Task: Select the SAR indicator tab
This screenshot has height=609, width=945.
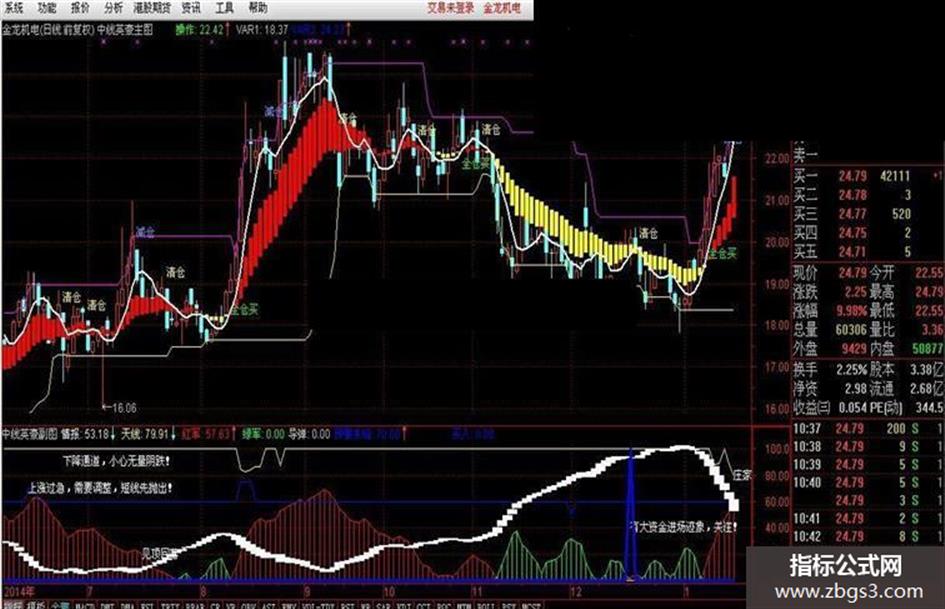Action: click(x=383, y=605)
